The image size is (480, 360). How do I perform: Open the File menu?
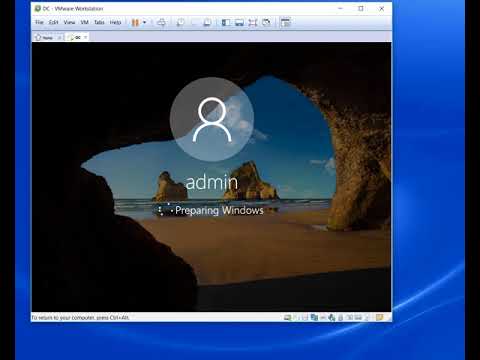[39, 22]
